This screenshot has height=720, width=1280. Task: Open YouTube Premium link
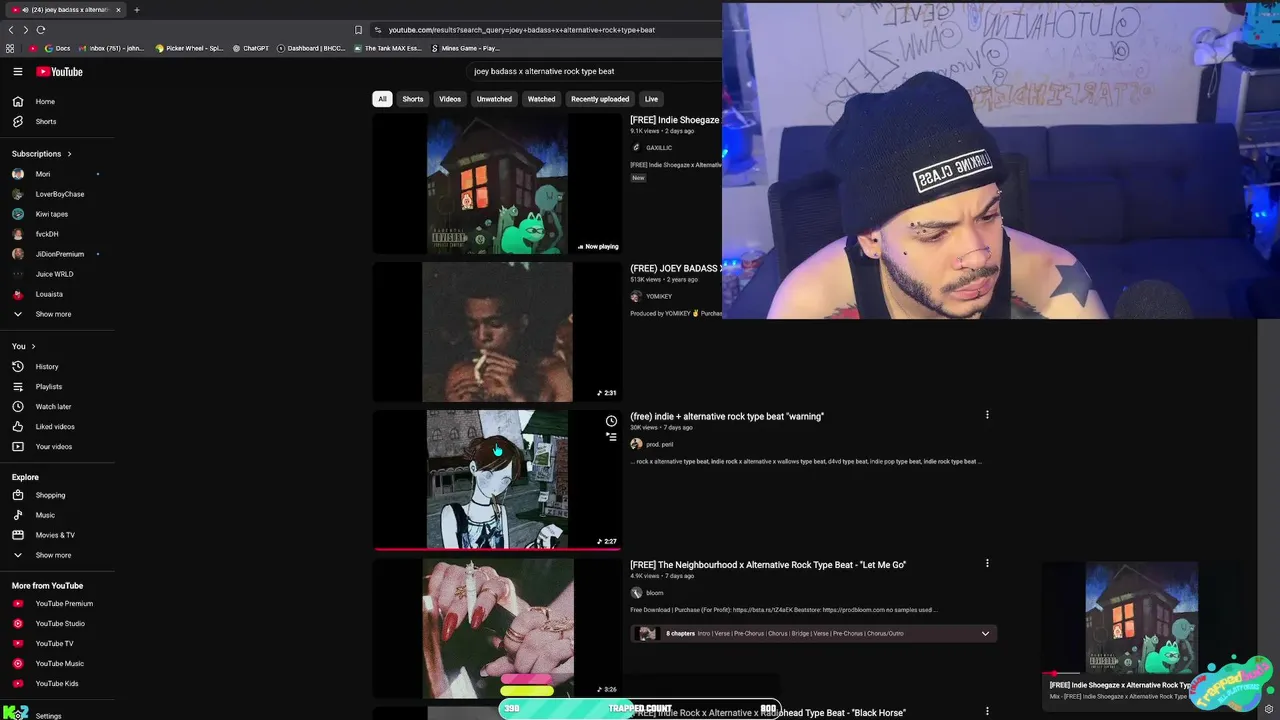coord(52,603)
